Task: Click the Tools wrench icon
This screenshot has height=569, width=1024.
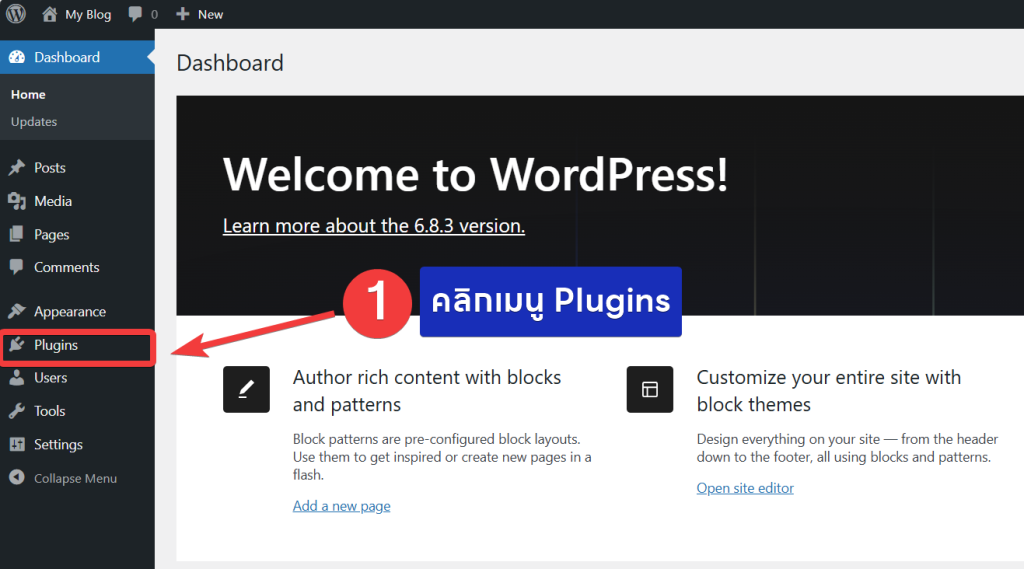Action: (x=17, y=411)
